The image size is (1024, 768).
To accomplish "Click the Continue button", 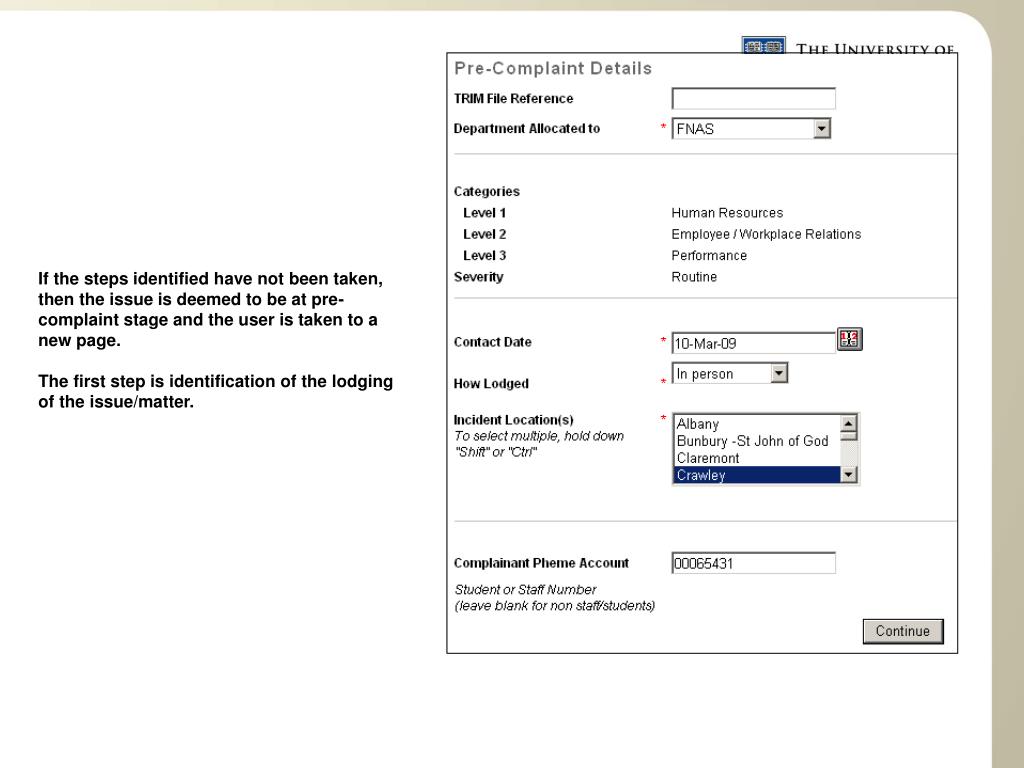I will click(x=903, y=632).
